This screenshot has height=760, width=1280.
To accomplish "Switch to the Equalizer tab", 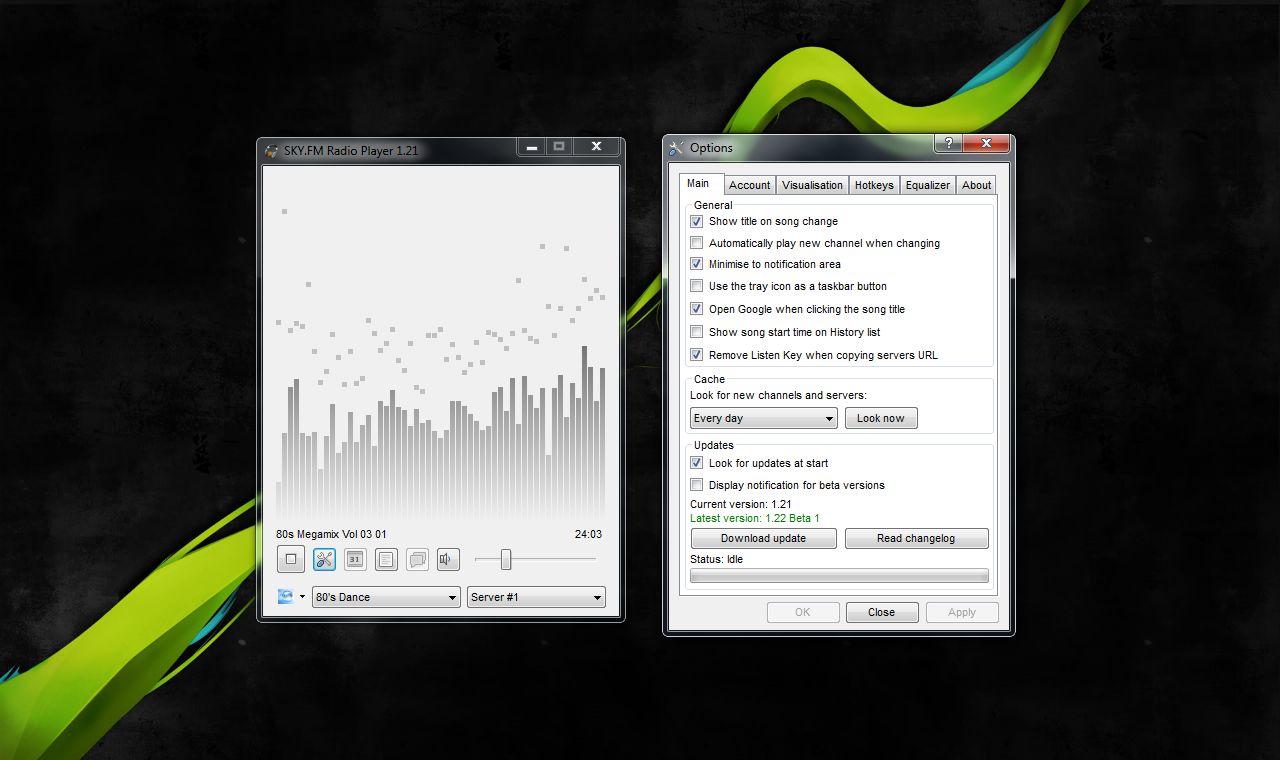I will [x=927, y=185].
